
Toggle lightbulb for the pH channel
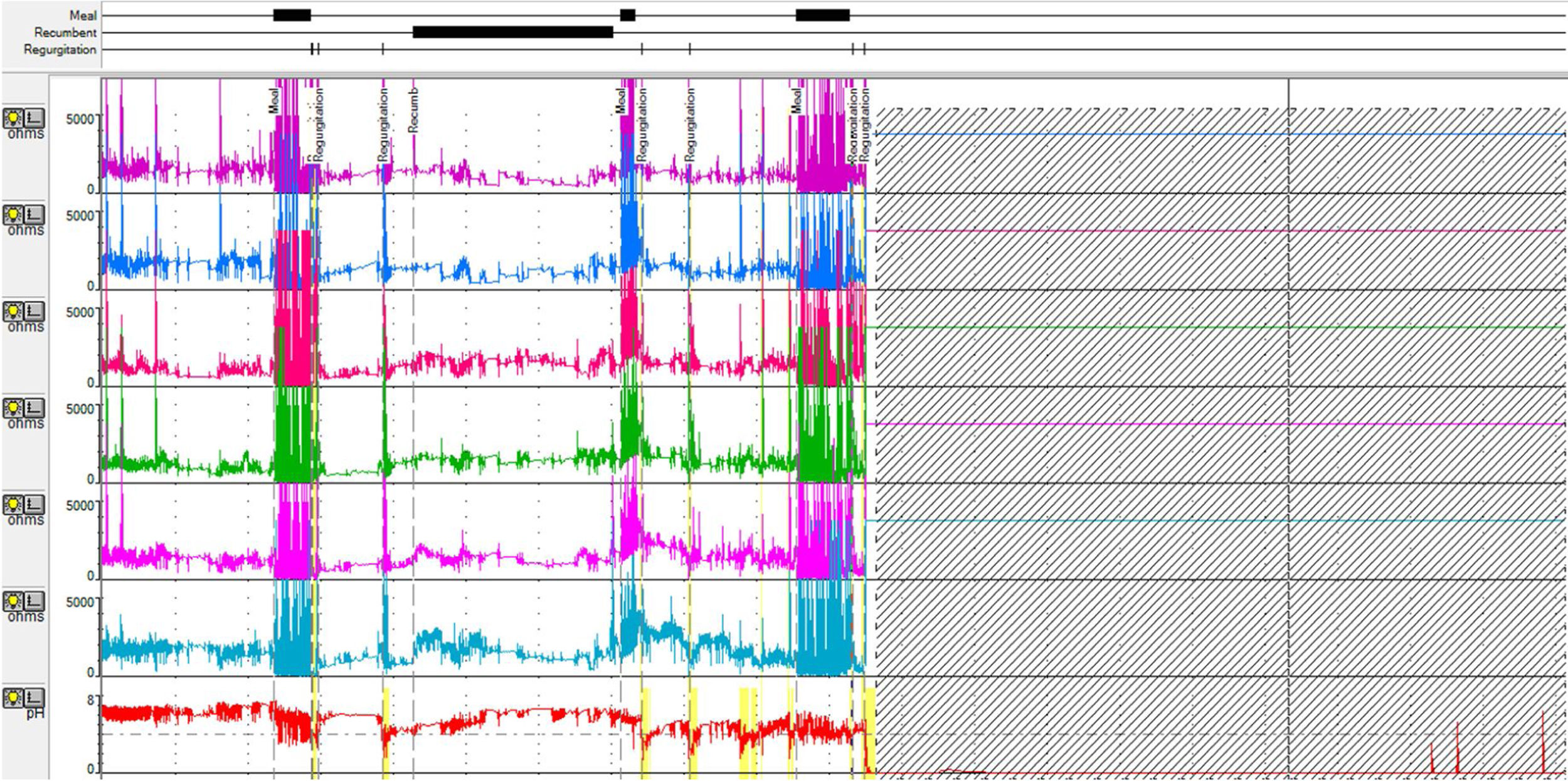(13, 698)
